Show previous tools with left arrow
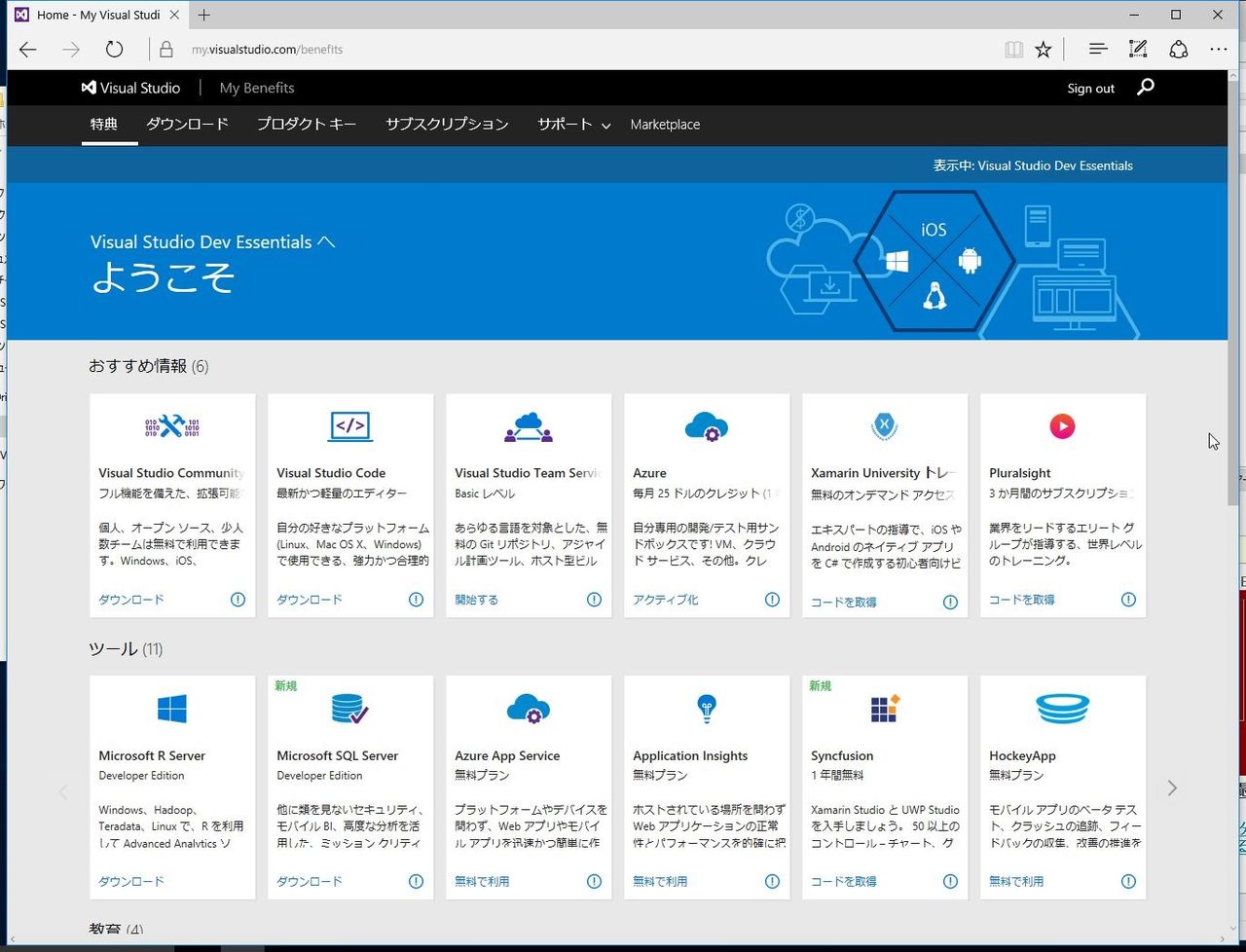Viewport: 1246px width, 952px height. (63, 790)
